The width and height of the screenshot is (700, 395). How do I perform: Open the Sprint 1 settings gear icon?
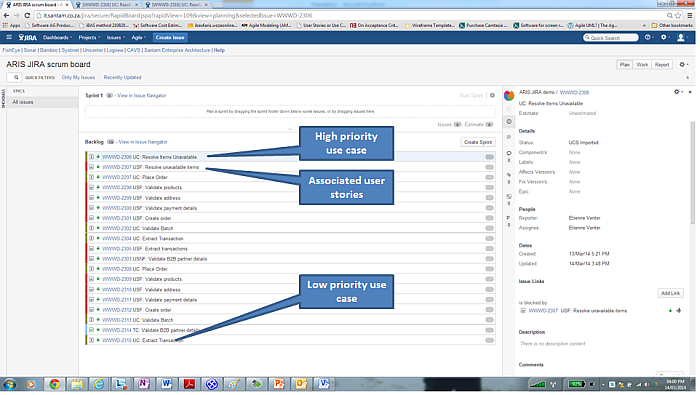492,96
